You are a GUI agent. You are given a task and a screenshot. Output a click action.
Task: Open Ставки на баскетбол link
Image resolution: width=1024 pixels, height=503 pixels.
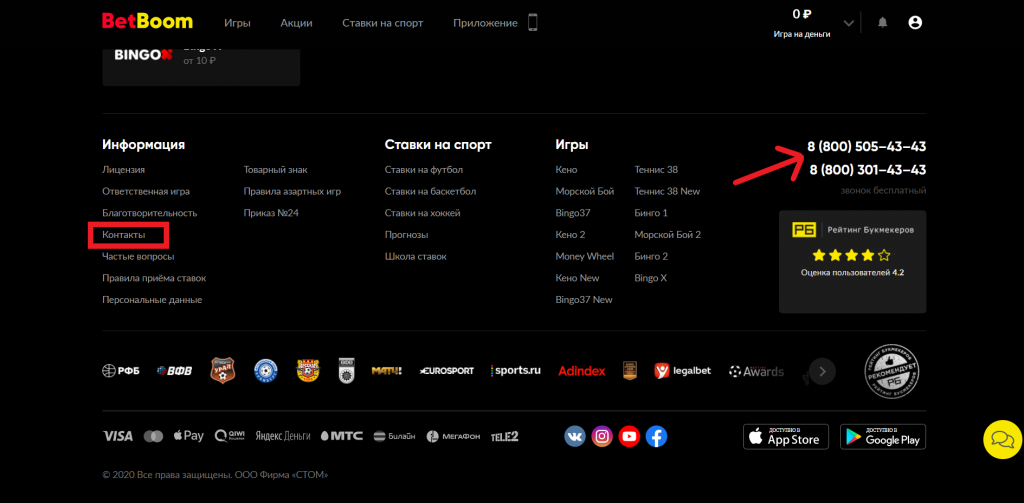[x=430, y=191]
